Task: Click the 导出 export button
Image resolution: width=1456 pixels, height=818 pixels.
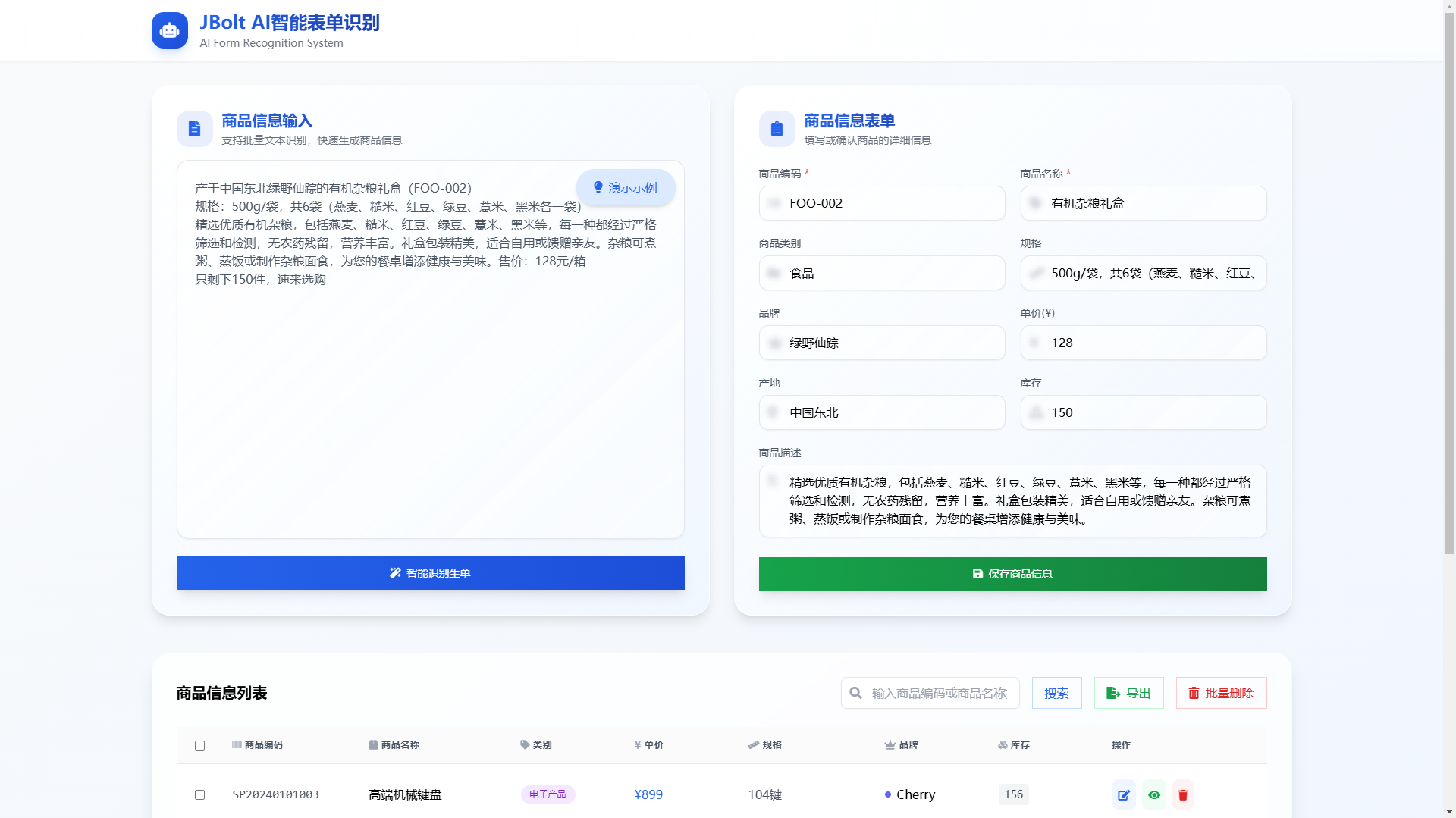Action: point(1128,693)
